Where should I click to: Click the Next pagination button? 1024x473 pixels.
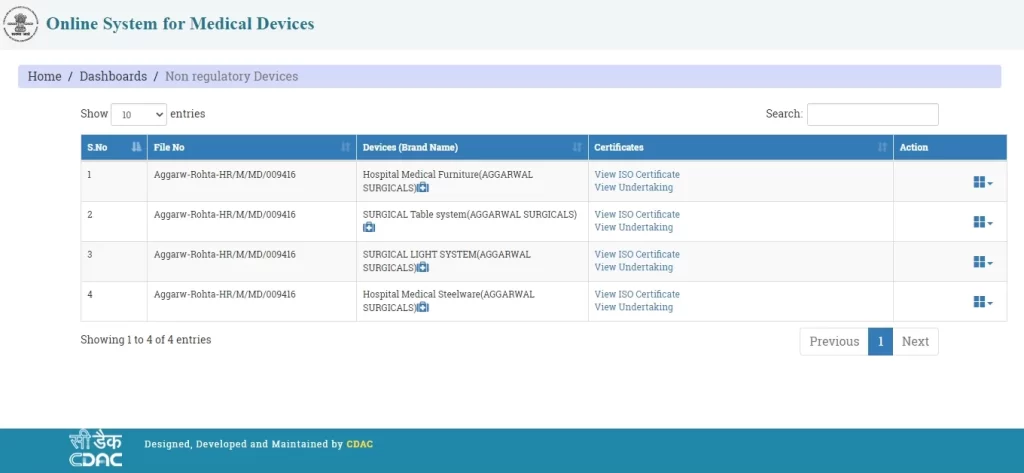[x=915, y=342]
